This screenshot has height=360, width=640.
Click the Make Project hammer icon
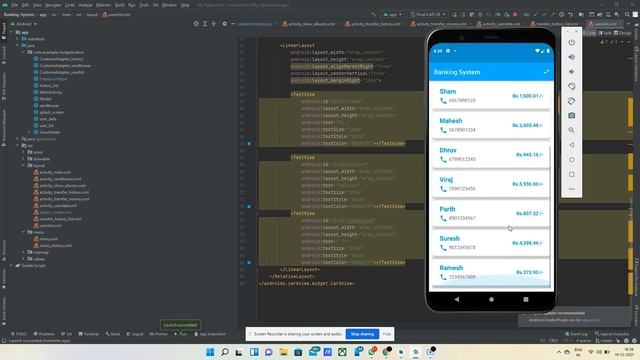point(373,14)
